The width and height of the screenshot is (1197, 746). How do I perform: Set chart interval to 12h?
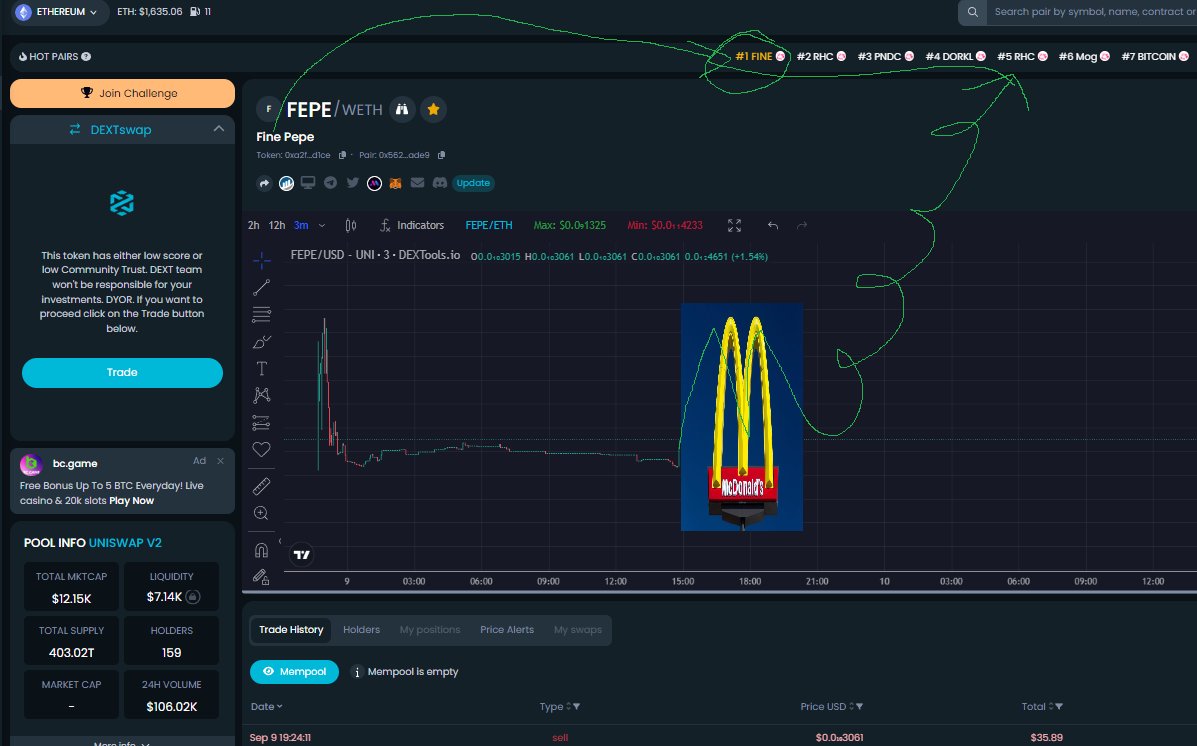point(277,225)
